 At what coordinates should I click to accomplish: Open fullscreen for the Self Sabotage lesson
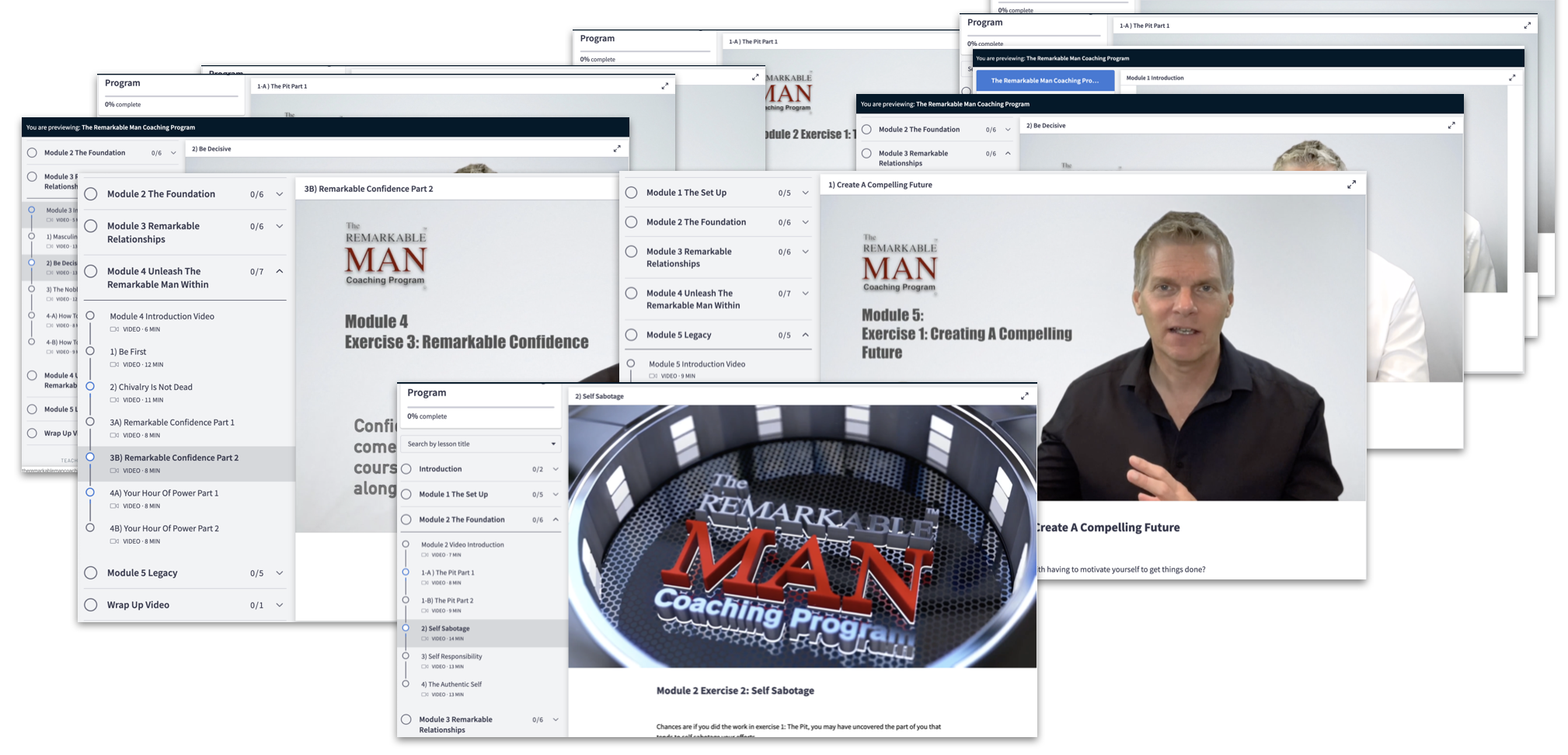(1024, 396)
